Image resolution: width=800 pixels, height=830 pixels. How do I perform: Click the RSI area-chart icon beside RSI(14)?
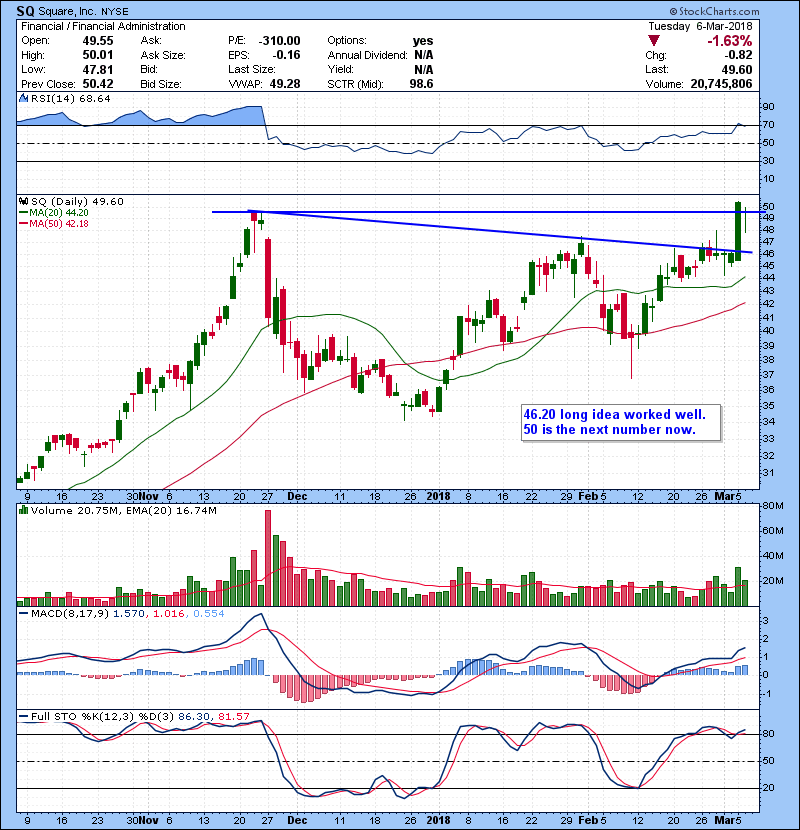point(23,98)
